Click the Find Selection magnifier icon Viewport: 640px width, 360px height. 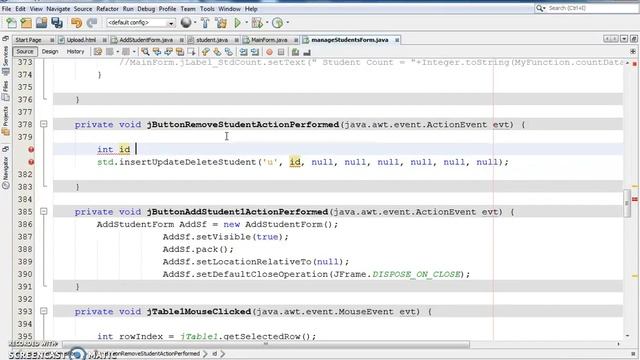coord(145,52)
